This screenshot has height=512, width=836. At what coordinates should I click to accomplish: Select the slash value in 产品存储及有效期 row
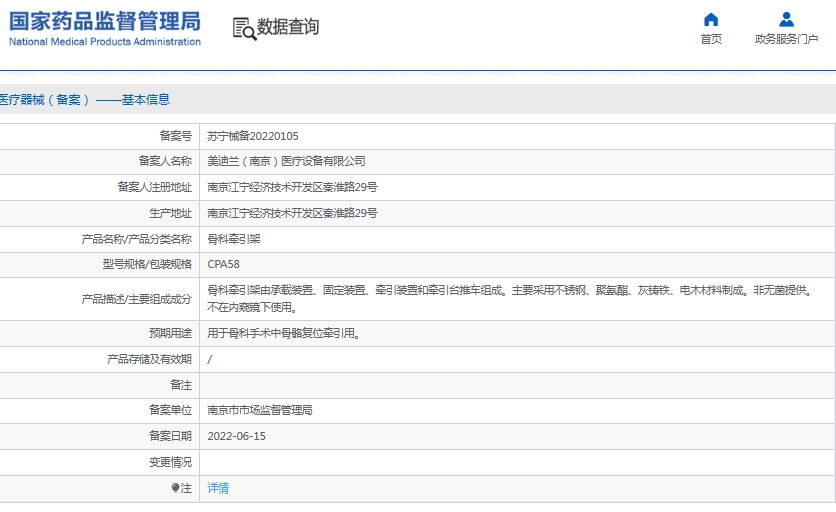(x=210, y=359)
